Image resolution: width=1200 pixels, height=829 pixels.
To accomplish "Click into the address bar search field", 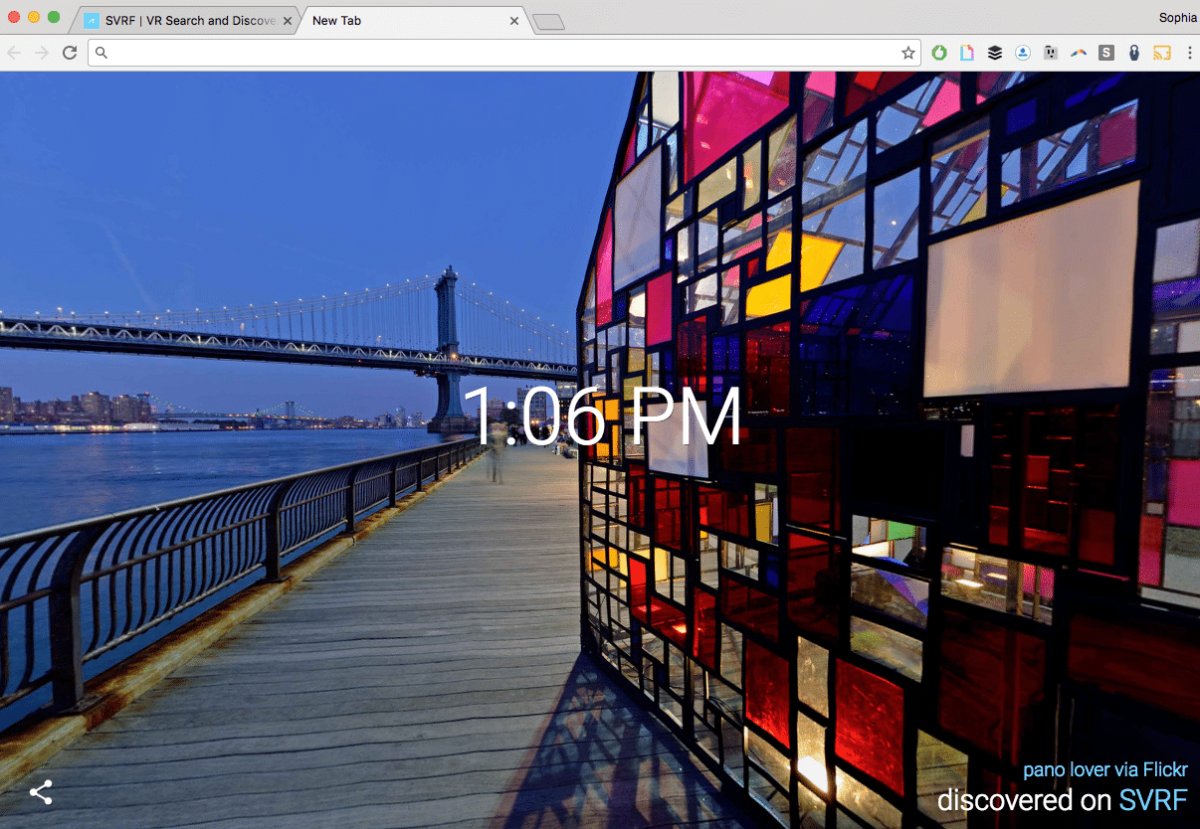I will 500,53.
